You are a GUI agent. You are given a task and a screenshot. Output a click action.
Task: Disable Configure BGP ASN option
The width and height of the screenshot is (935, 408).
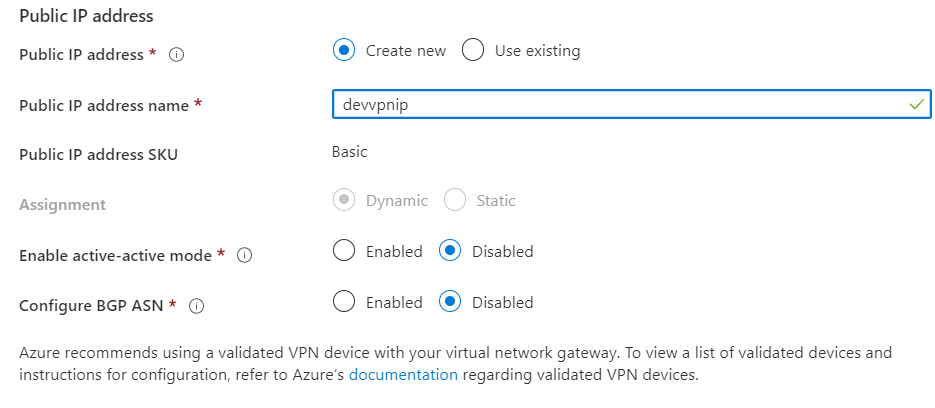450,301
